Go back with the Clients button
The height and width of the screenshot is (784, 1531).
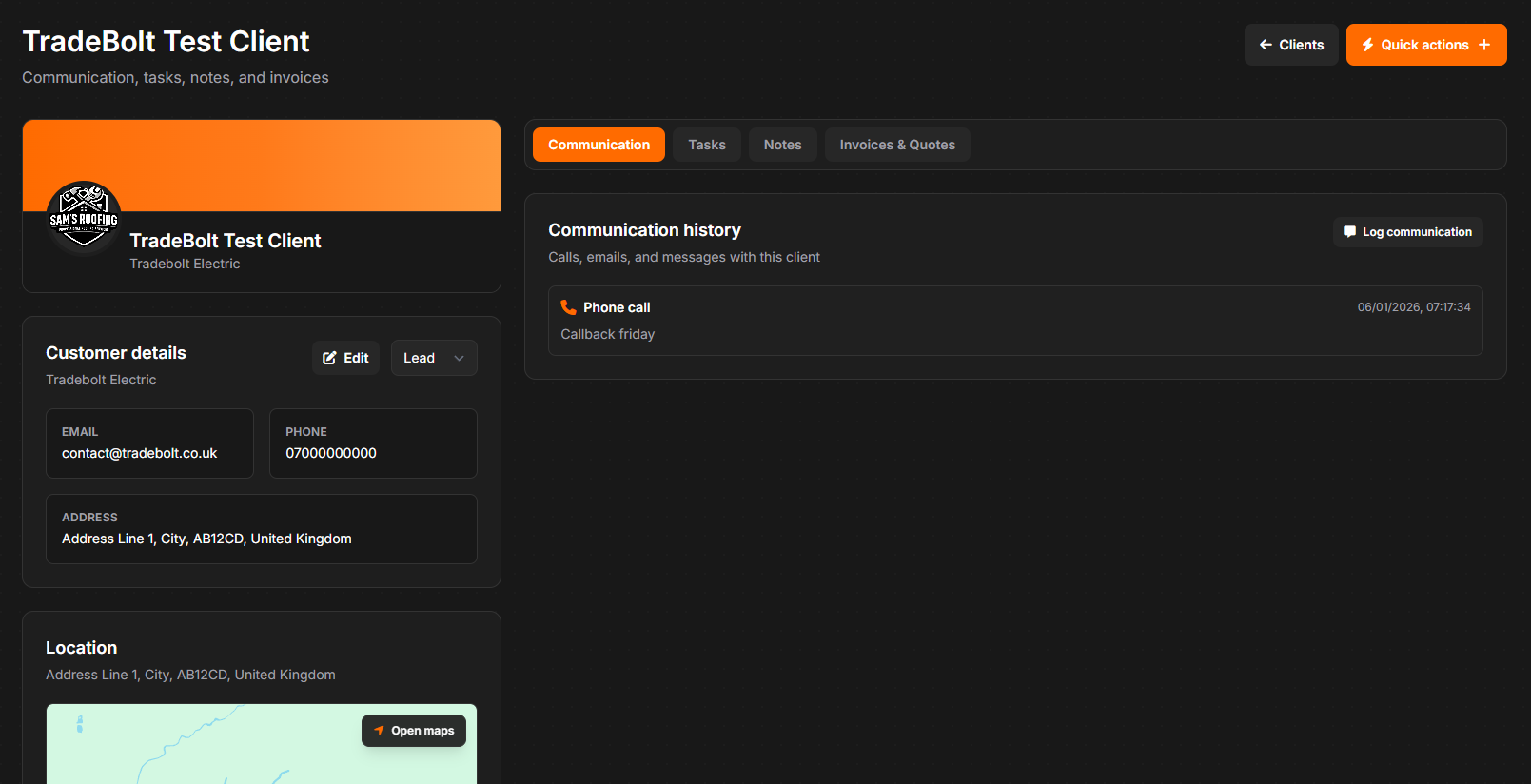point(1291,45)
